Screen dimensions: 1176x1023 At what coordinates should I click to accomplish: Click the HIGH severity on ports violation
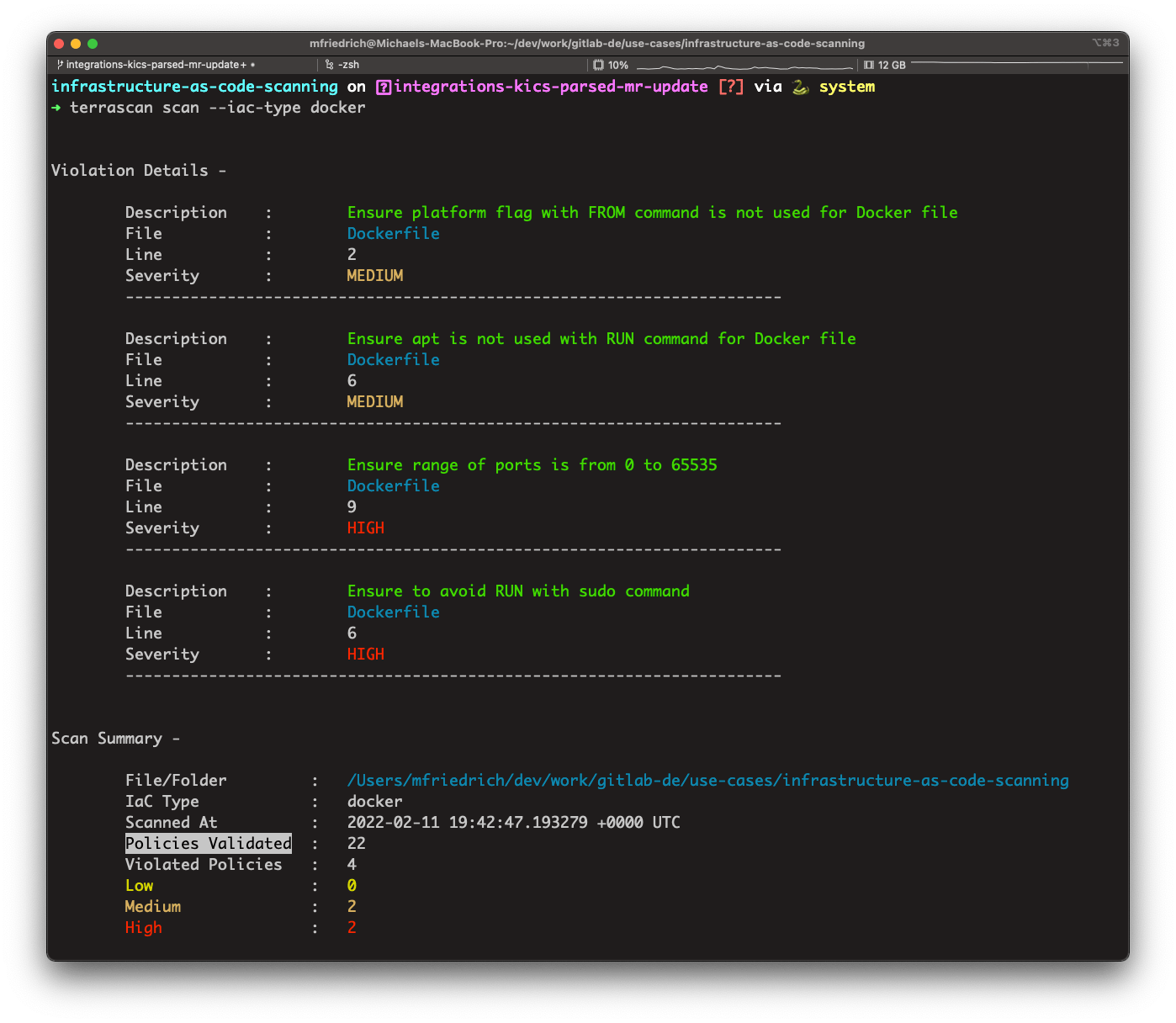[x=366, y=527]
